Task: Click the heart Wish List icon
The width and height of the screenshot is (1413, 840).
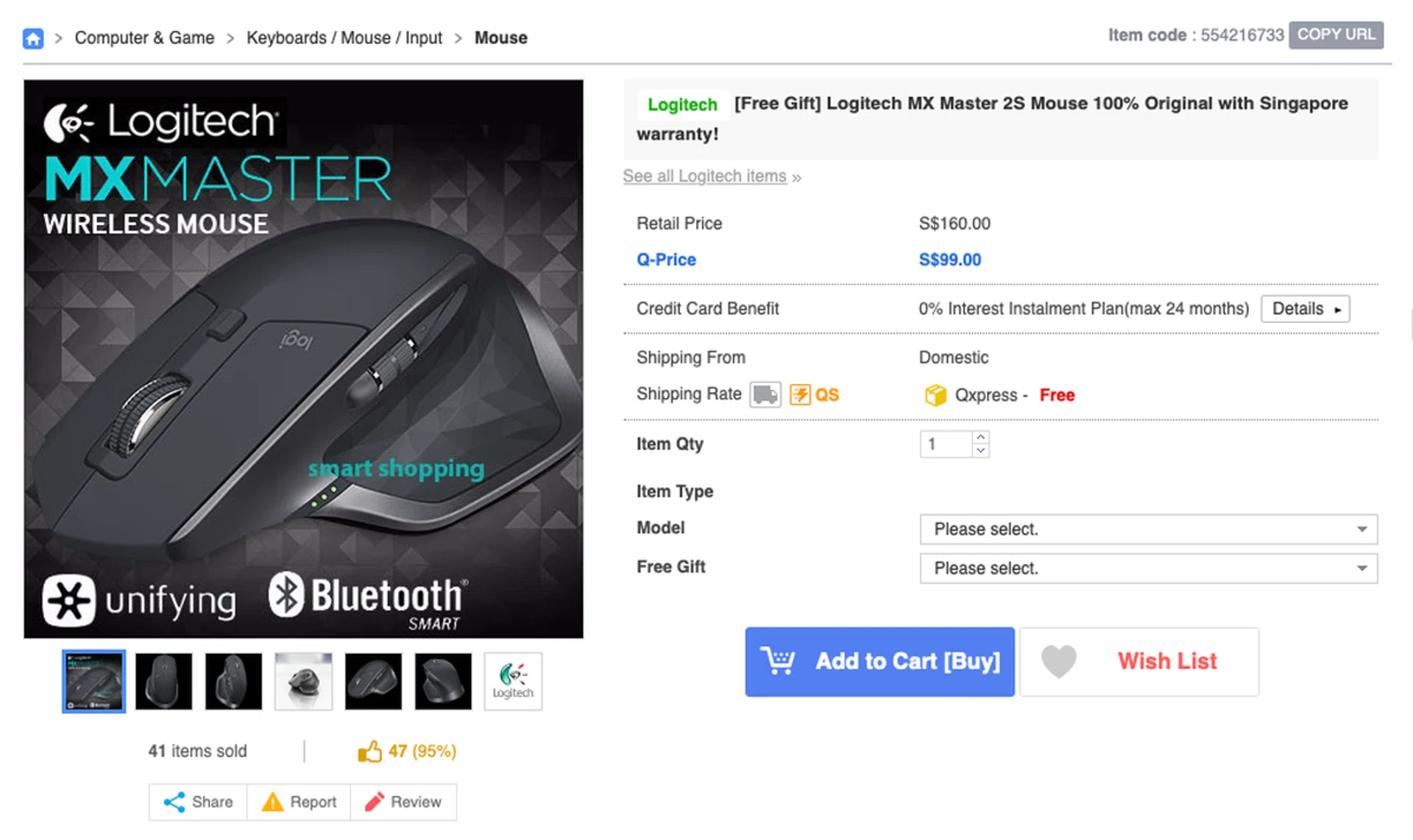Action: point(1059,661)
